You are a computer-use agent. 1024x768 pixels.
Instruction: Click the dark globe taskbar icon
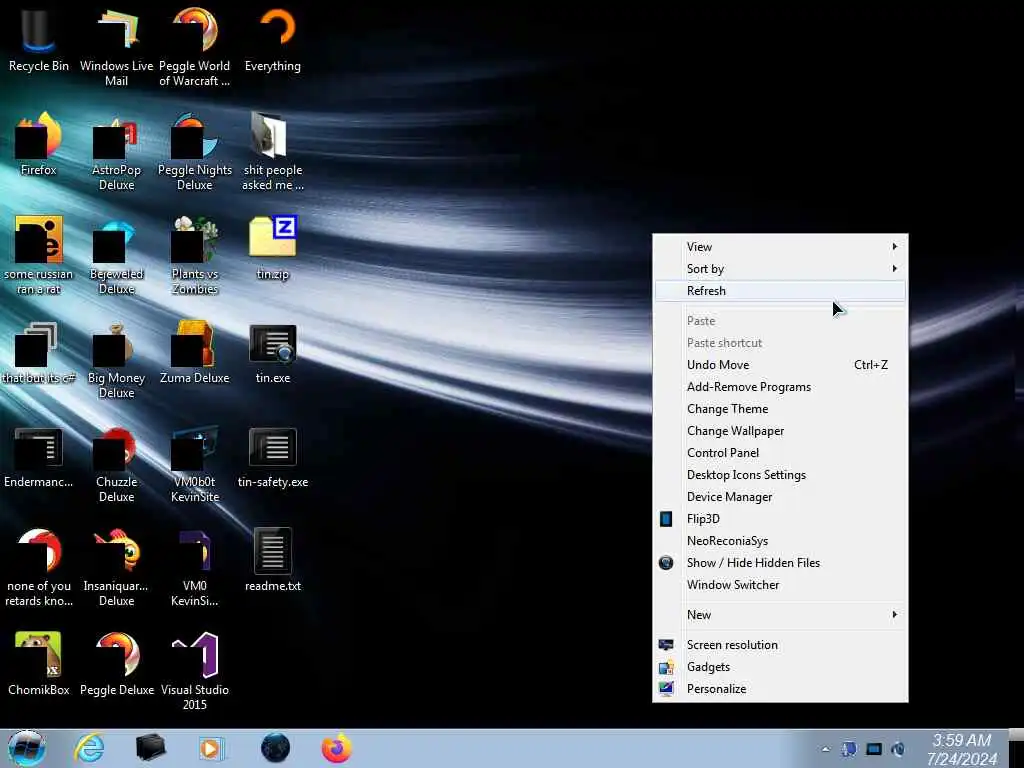(x=275, y=748)
